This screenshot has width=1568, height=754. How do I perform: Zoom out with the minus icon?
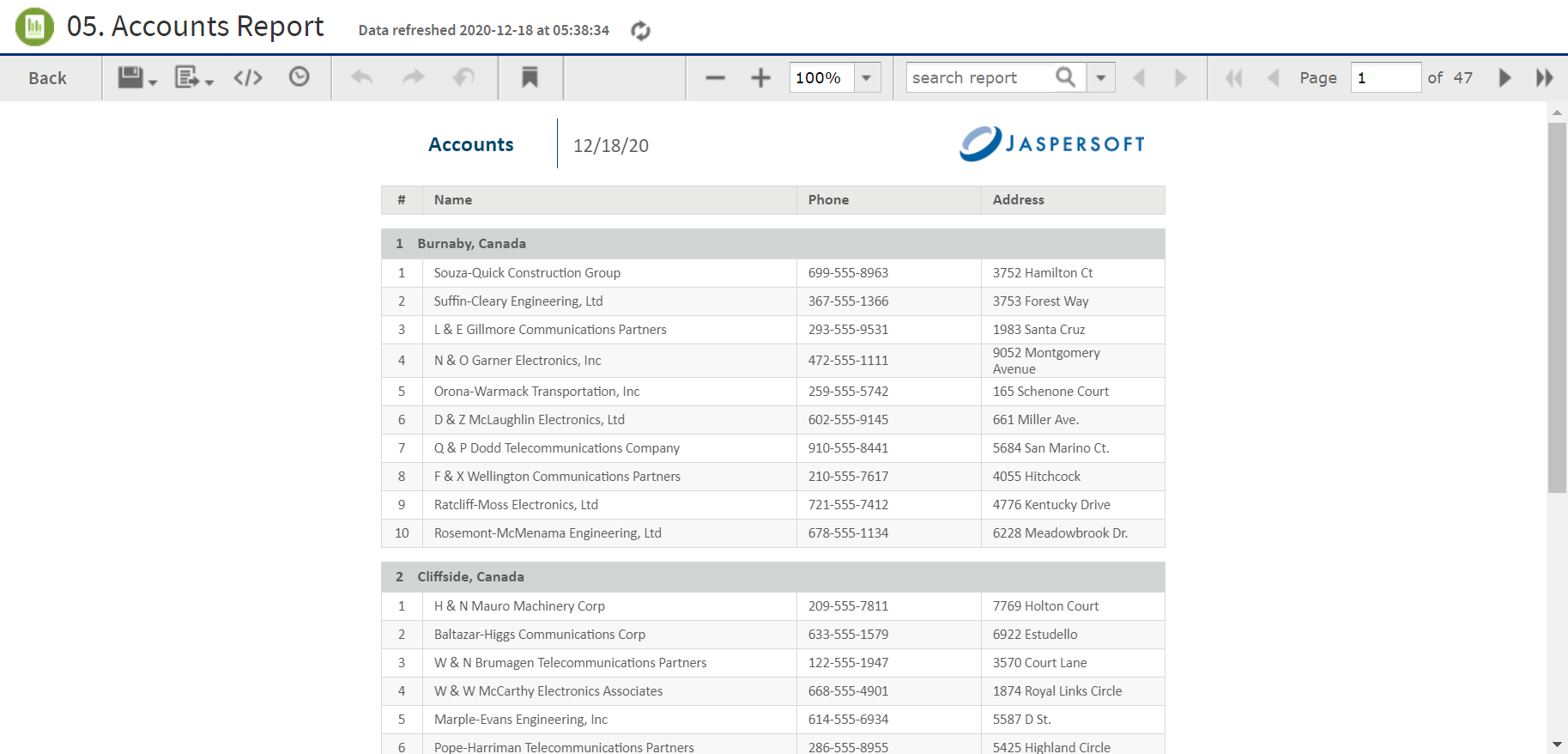pos(715,78)
